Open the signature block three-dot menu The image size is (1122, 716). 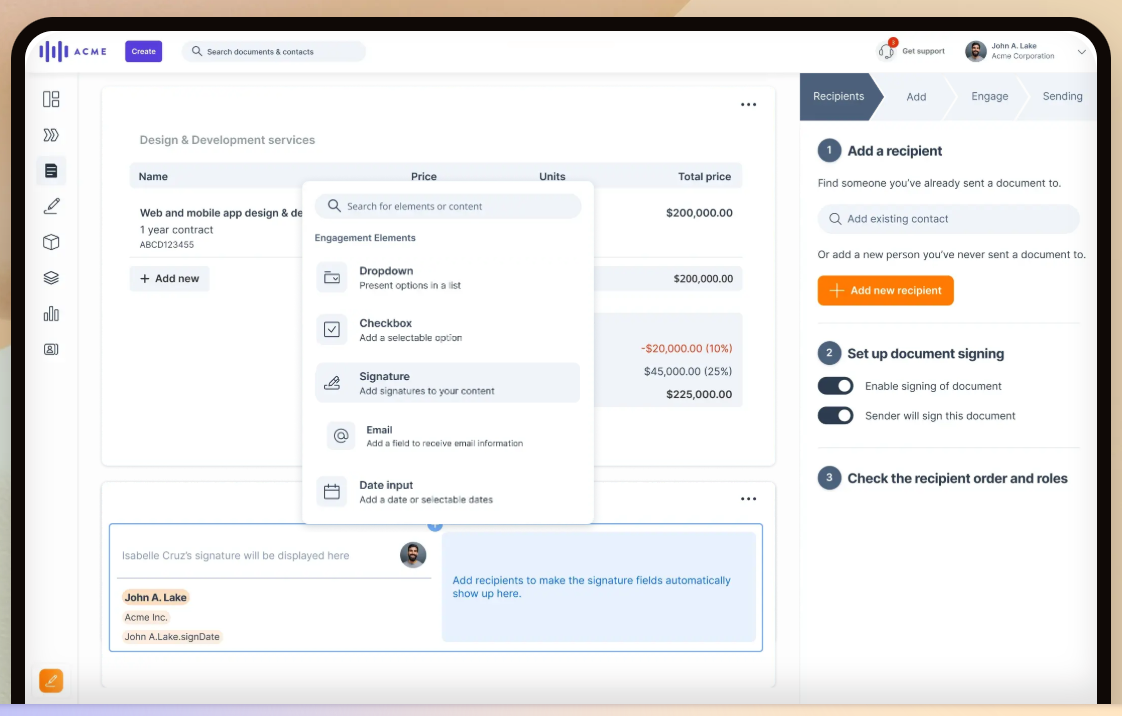748,499
